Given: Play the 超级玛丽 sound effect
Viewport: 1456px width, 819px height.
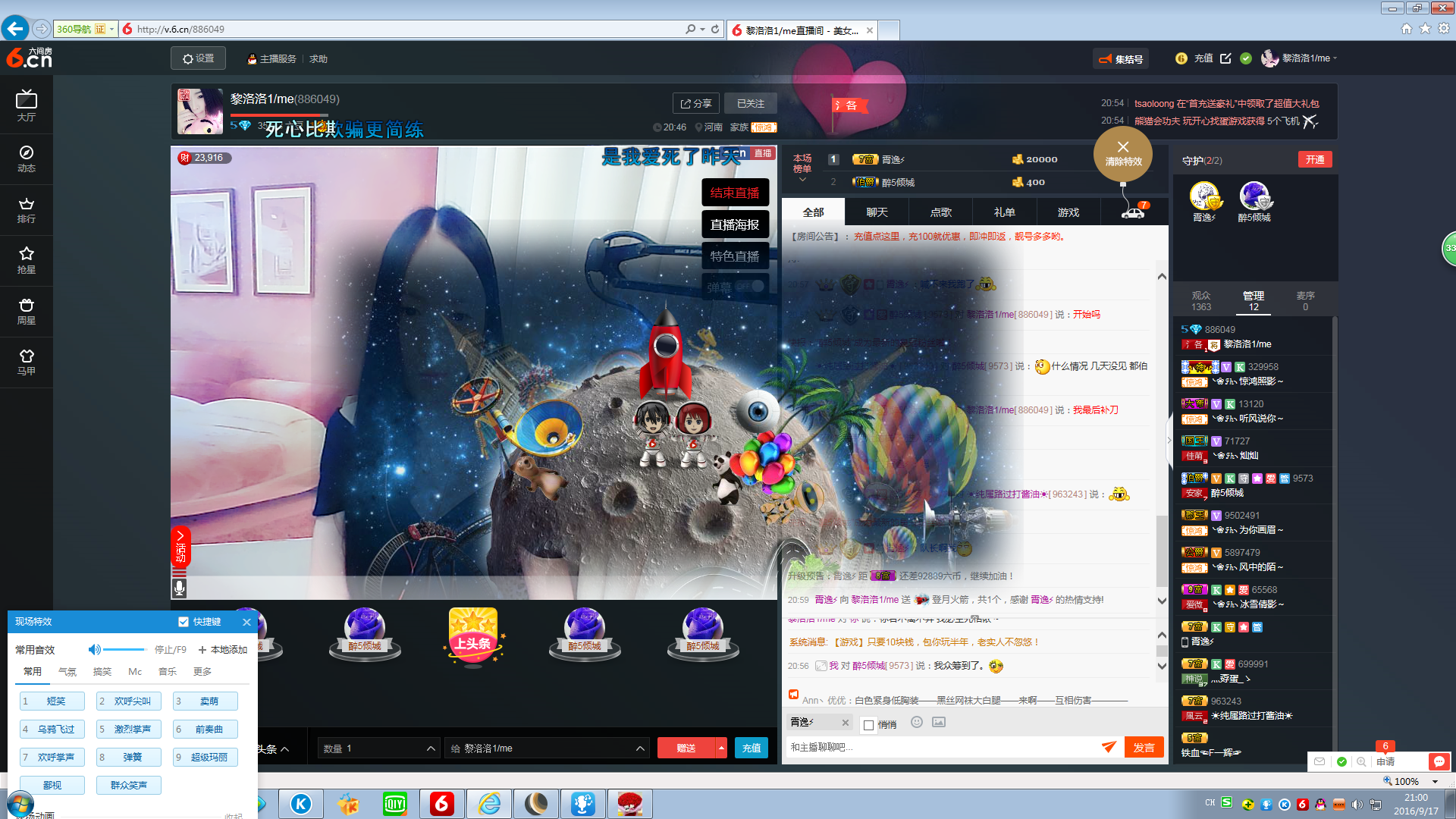Looking at the screenshot, I should (x=206, y=758).
